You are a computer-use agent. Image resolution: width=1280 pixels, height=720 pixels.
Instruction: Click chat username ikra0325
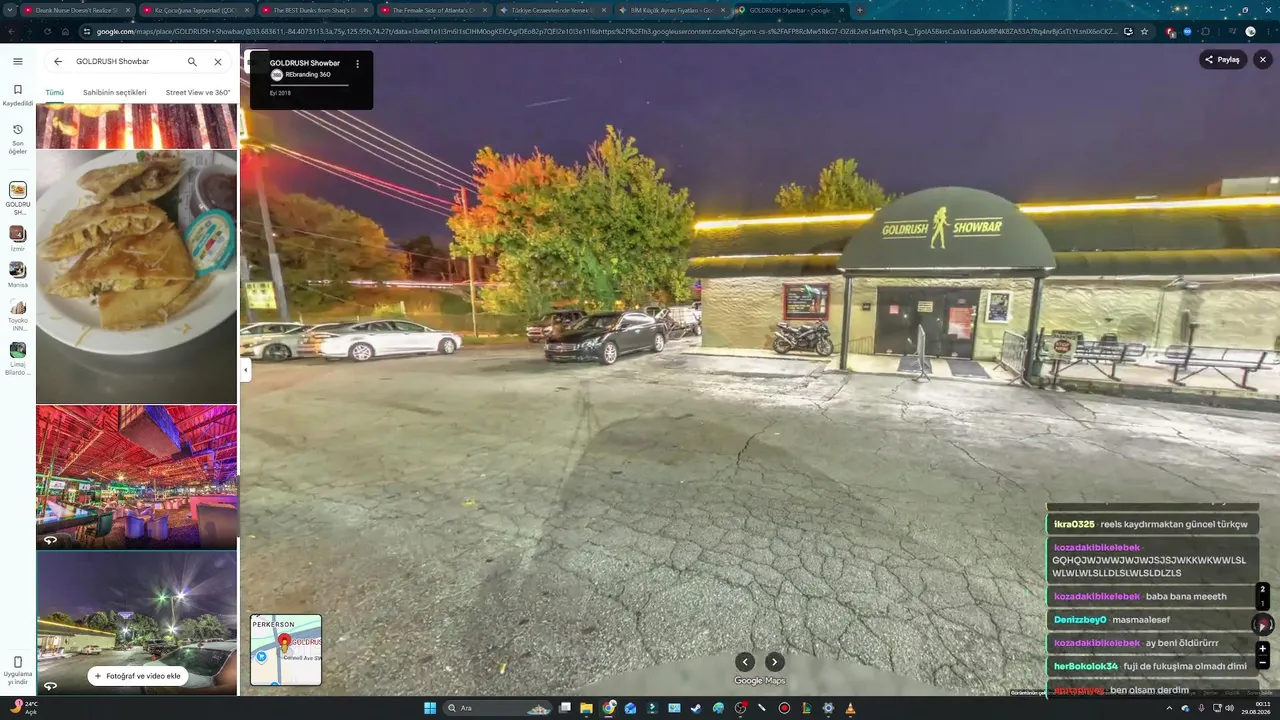(x=1075, y=524)
